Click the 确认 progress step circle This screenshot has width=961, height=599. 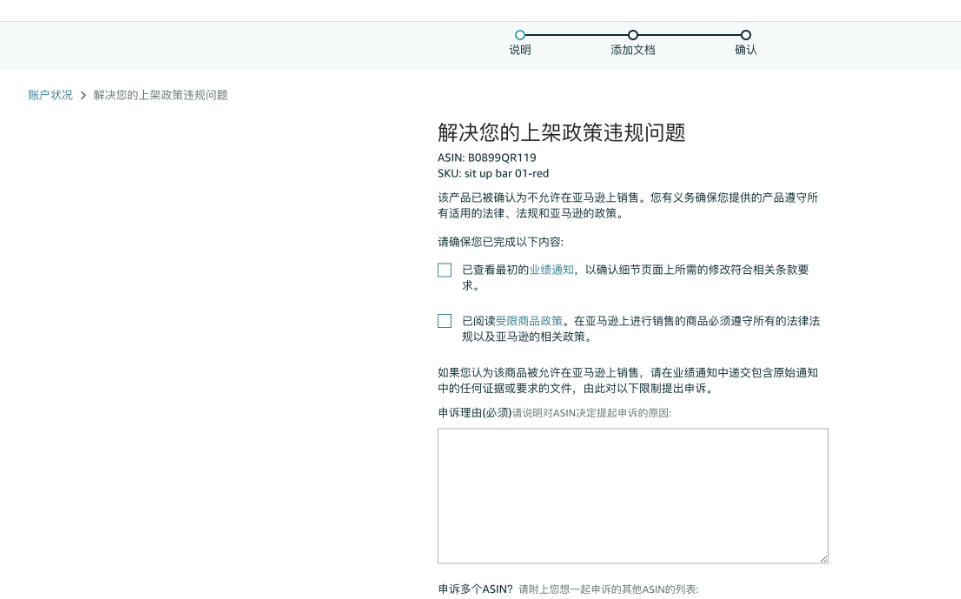point(745,37)
